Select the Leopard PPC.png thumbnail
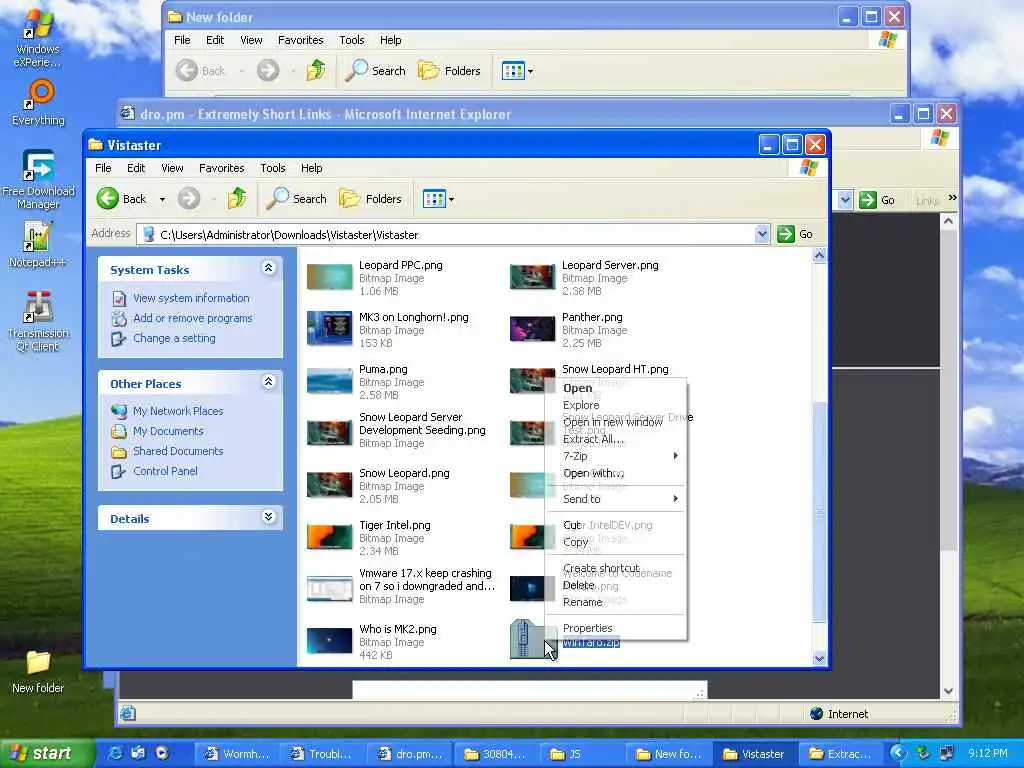 click(330, 276)
